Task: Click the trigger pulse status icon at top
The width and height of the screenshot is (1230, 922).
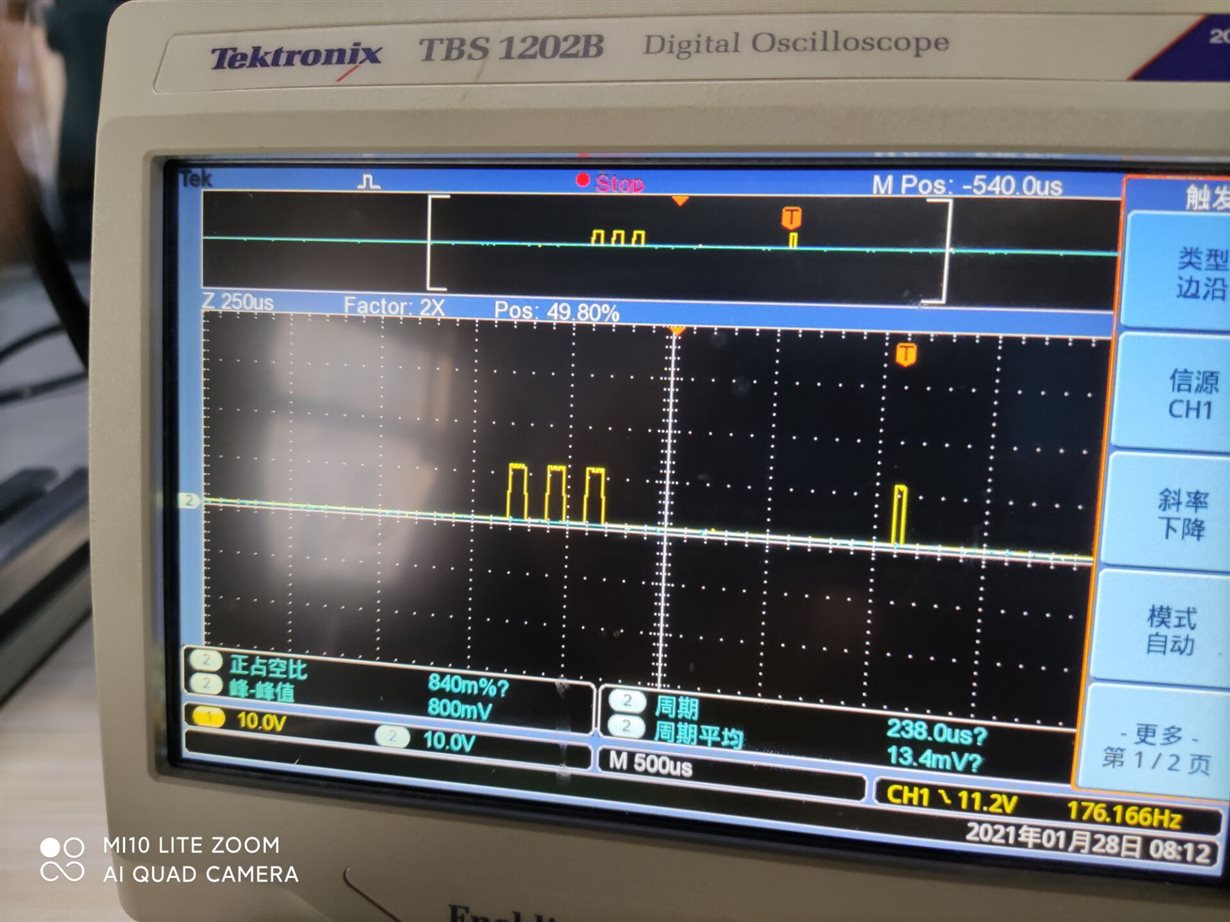Action: [x=370, y=180]
